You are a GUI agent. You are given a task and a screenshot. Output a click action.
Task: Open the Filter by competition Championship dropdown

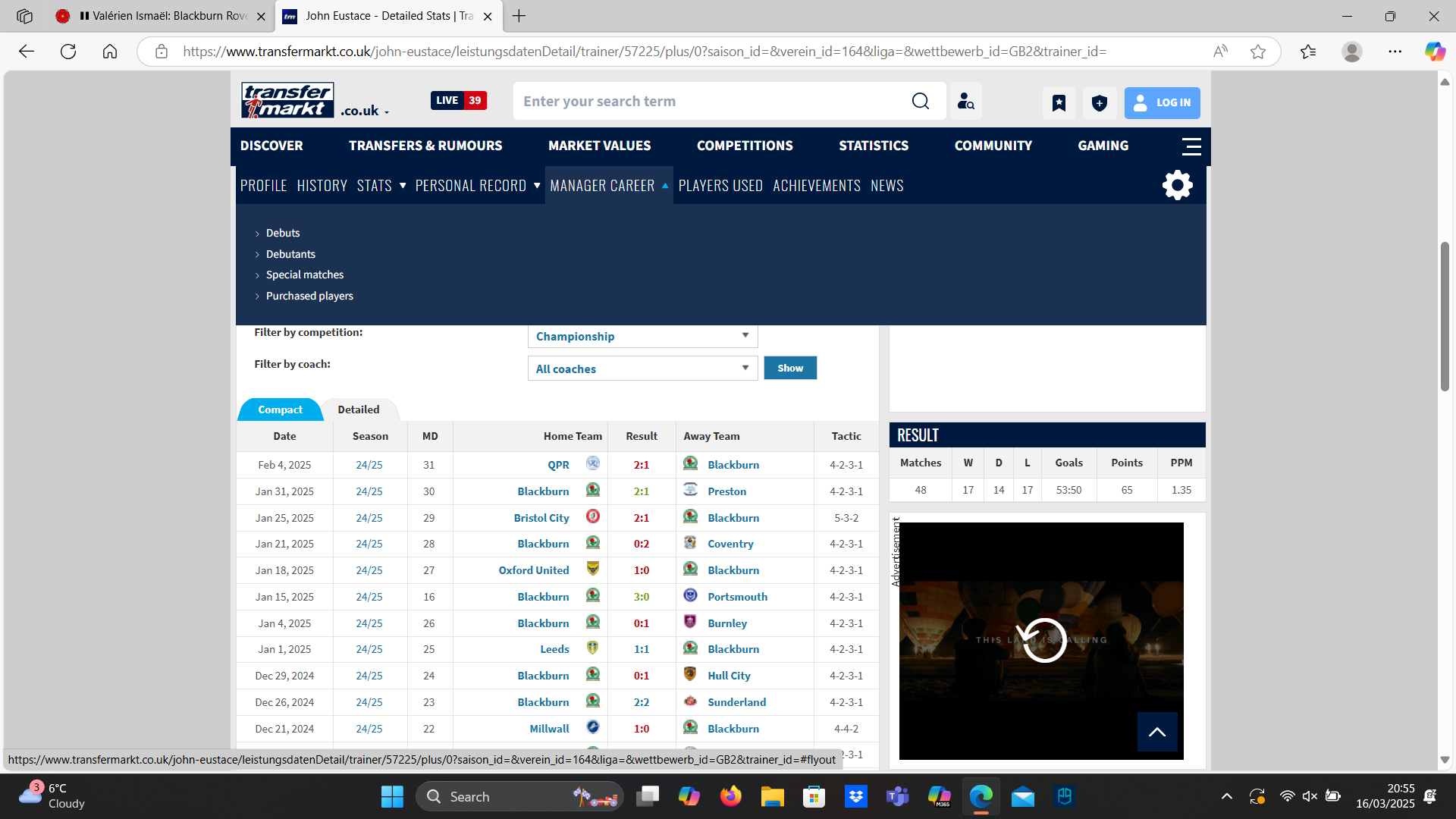click(x=642, y=336)
